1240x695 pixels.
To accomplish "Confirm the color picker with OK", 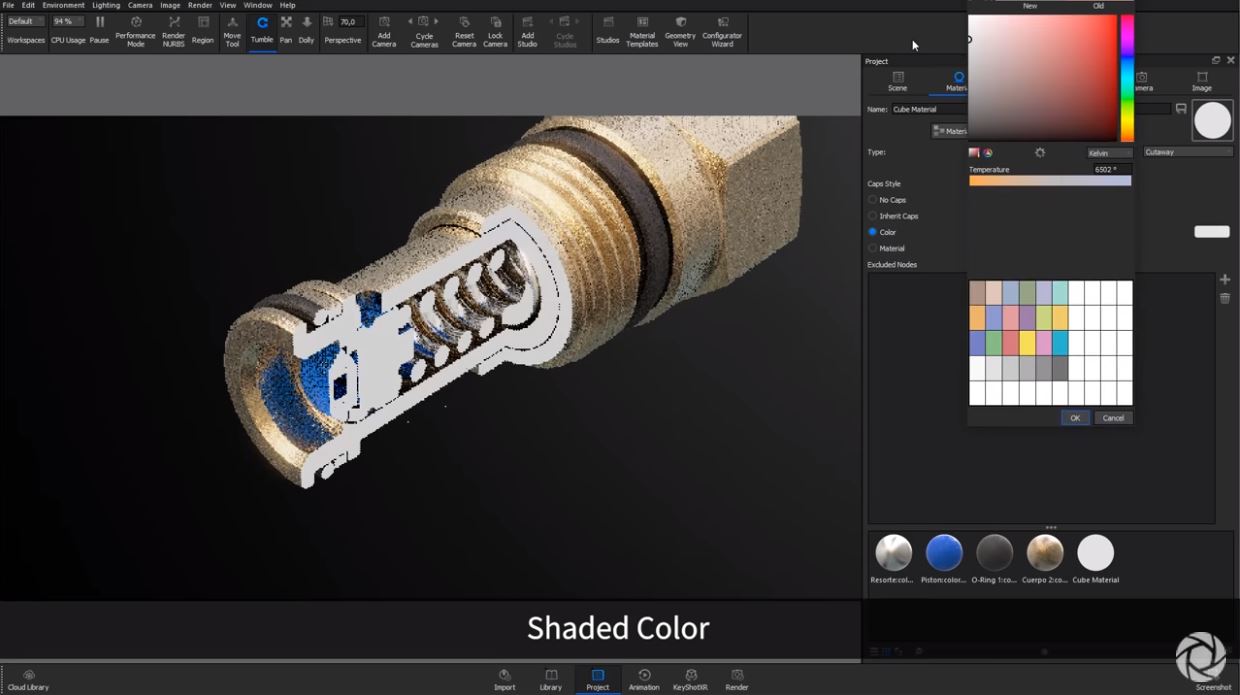I will coord(1075,418).
